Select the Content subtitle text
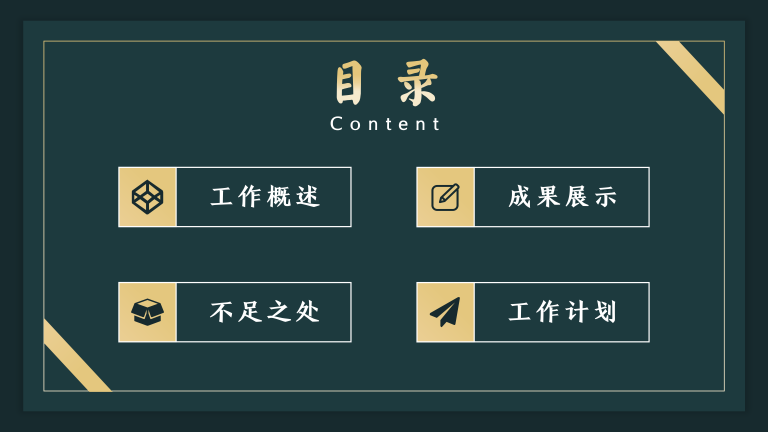Screen dimensions: 768x432 [x=385, y=124]
